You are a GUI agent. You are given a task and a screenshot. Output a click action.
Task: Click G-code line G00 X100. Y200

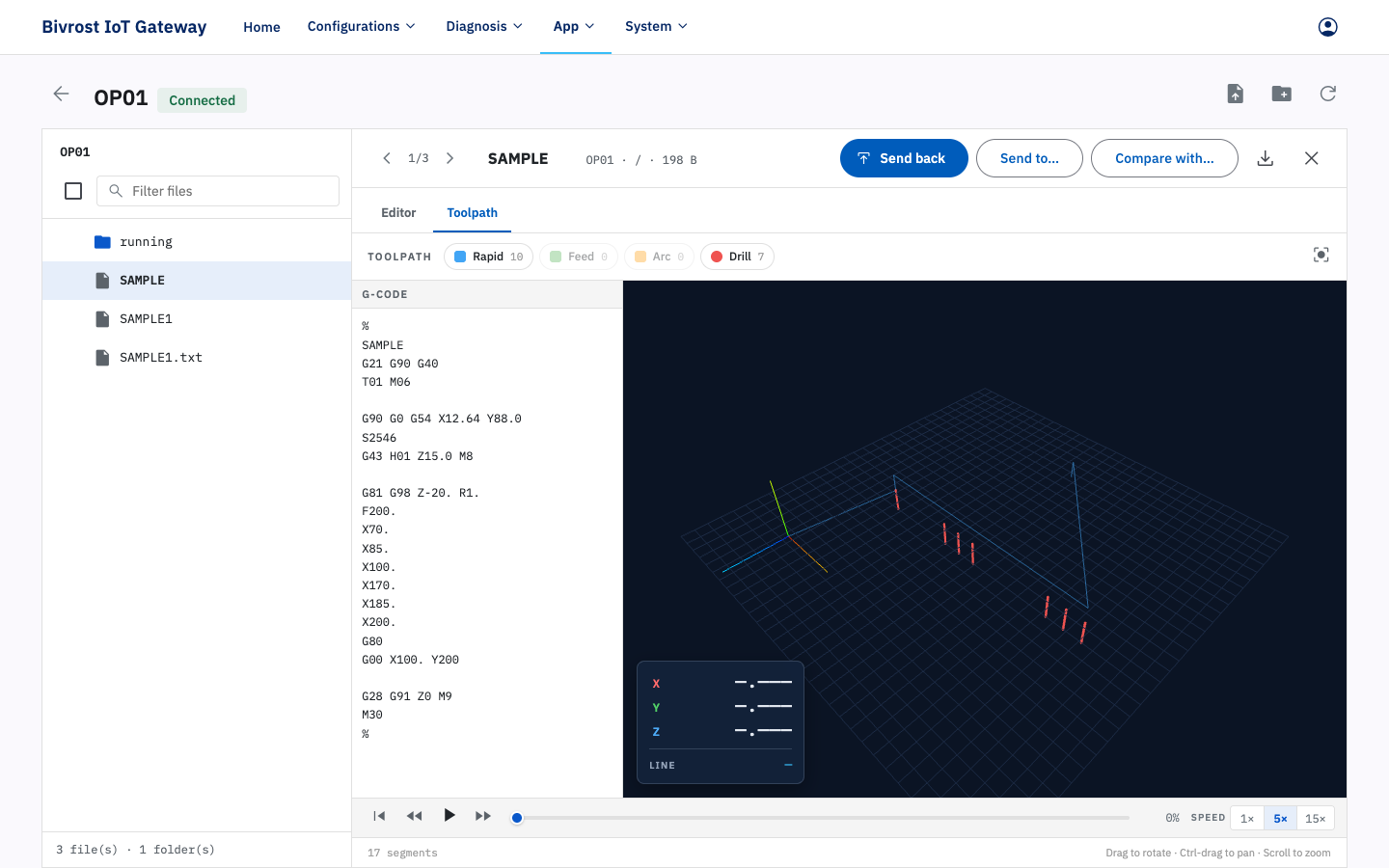410,660
